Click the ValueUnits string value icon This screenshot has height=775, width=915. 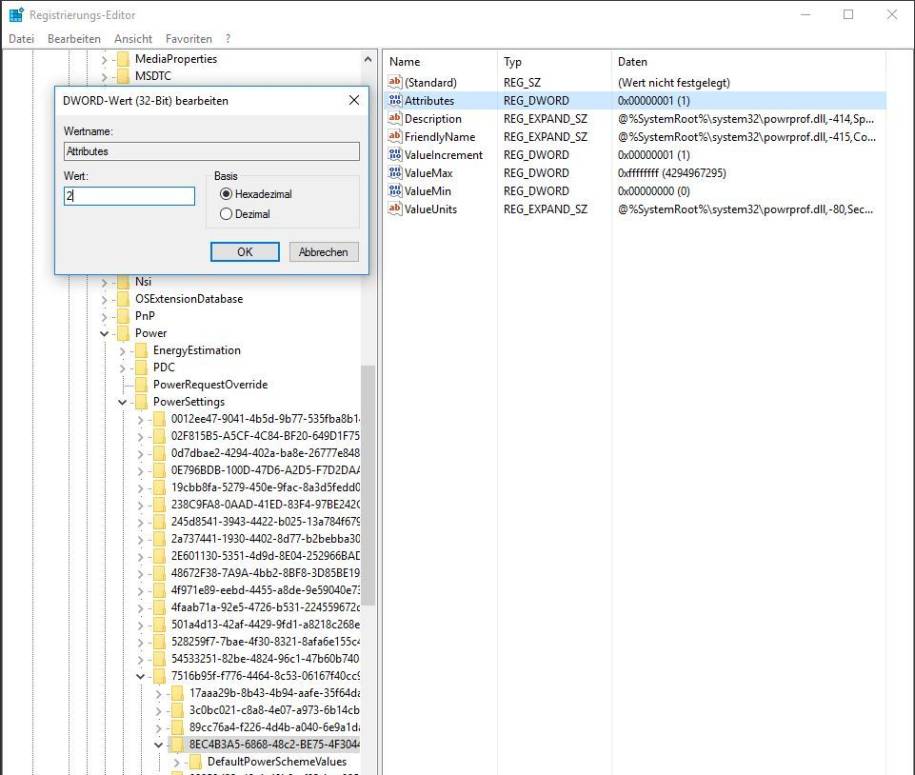click(x=394, y=209)
